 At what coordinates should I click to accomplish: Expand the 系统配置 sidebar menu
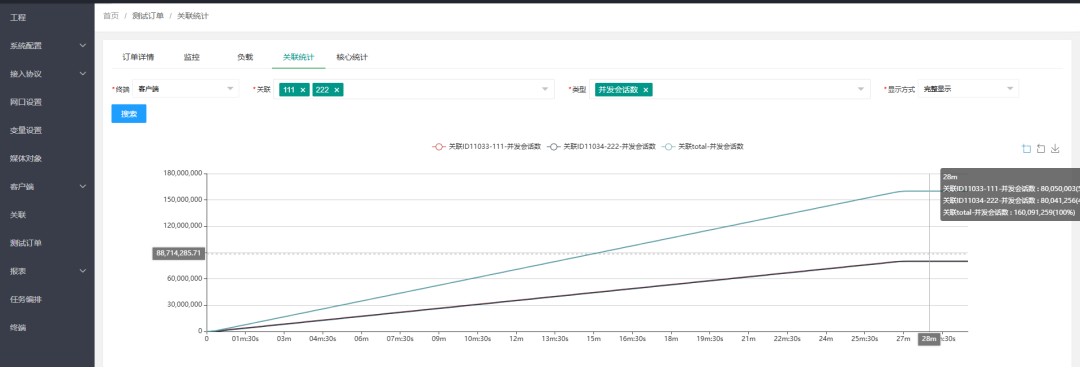(47, 46)
